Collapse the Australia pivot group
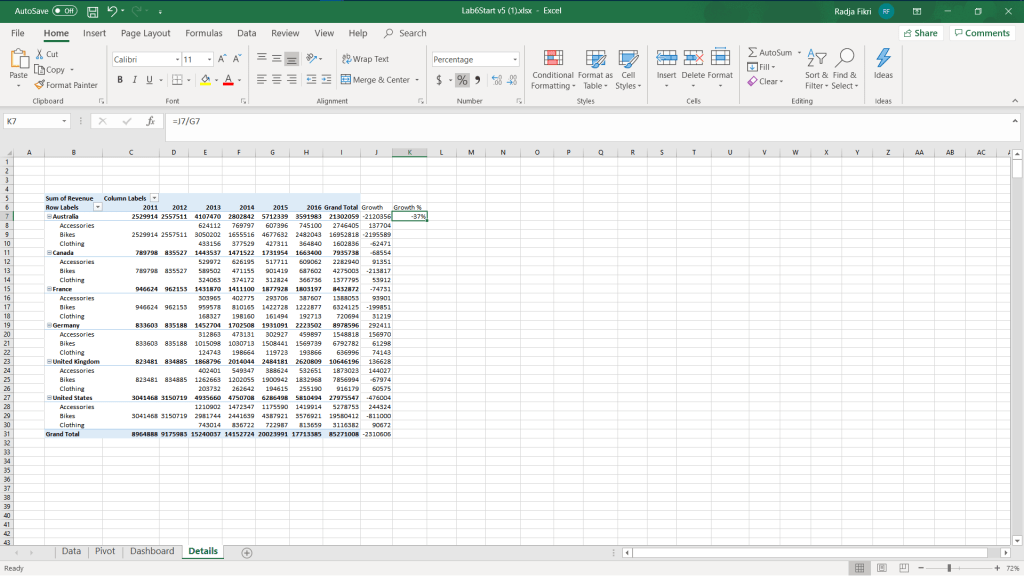 48,216
